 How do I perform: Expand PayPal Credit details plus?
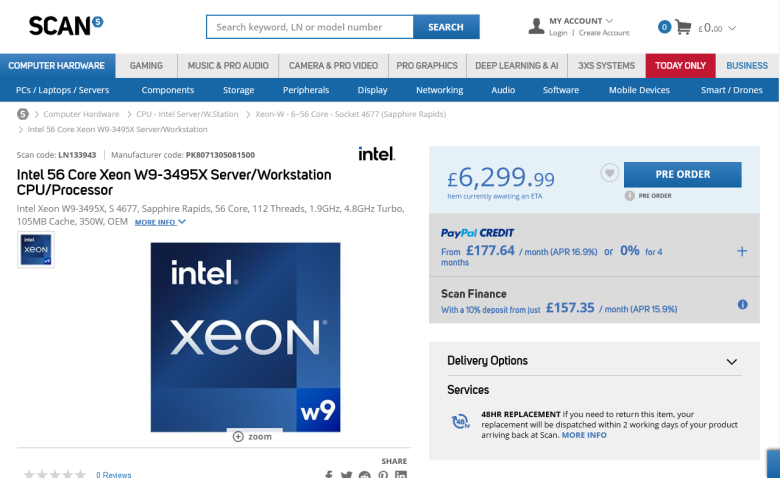pos(742,251)
